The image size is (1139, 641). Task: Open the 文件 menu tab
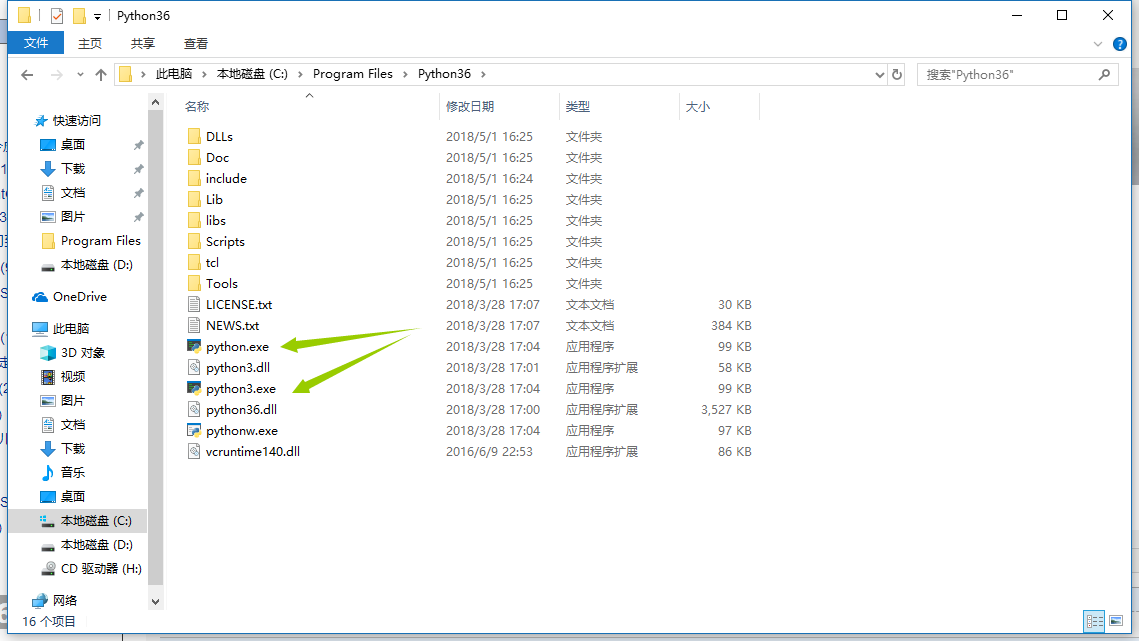click(x=36, y=43)
